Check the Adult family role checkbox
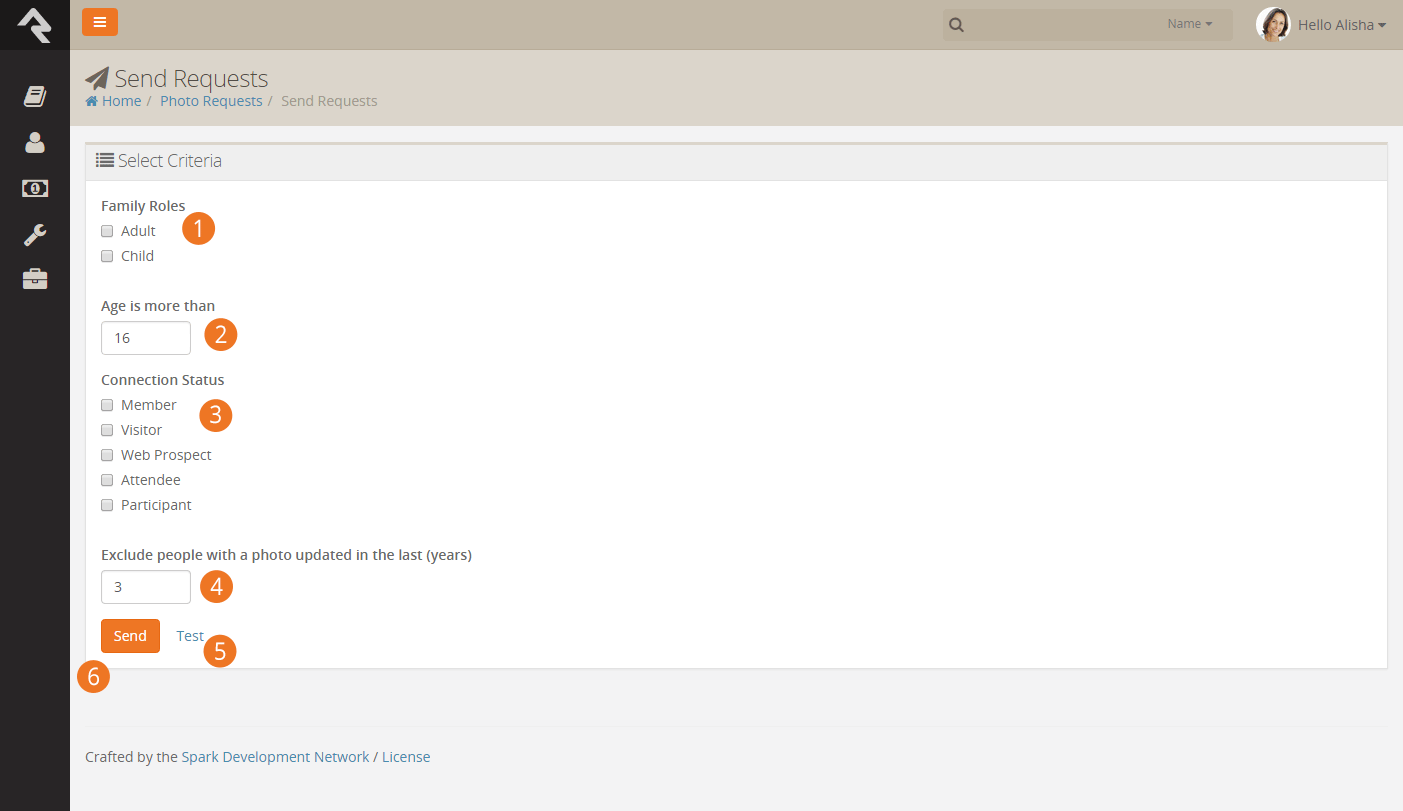The width and height of the screenshot is (1403, 811). (107, 231)
